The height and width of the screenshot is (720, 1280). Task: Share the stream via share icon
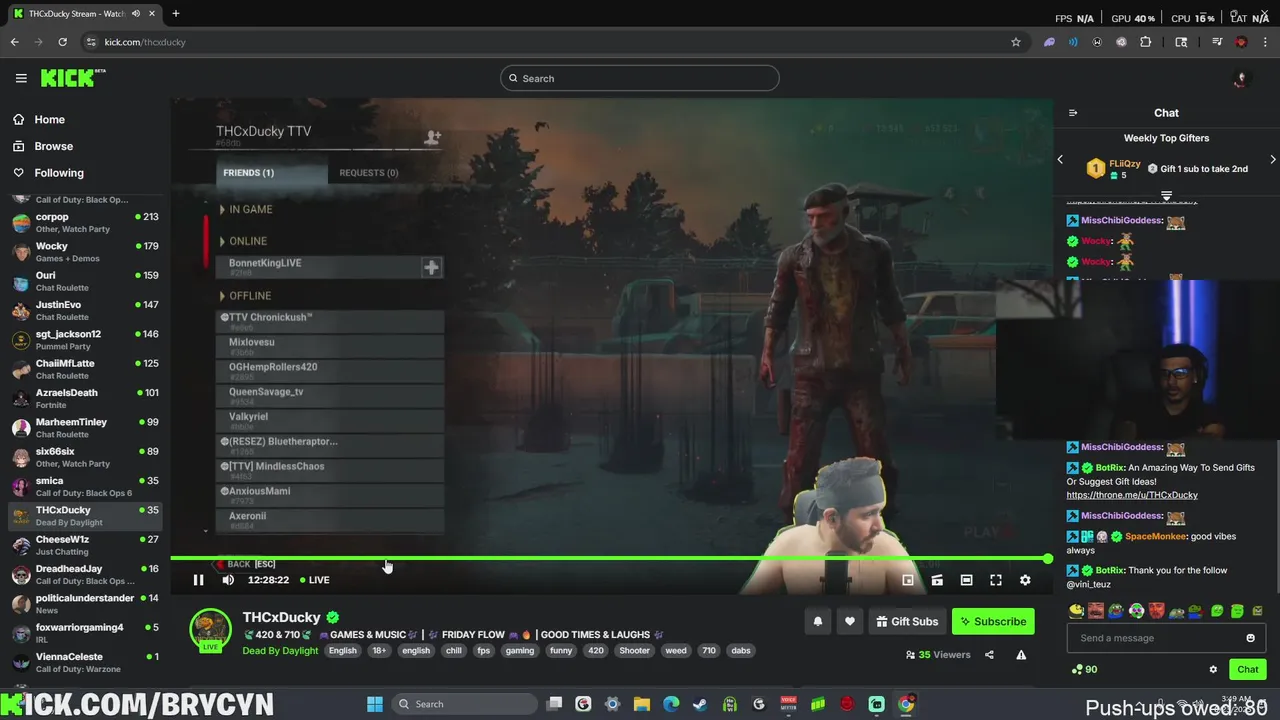pyautogui.click(x=989, y=655)
